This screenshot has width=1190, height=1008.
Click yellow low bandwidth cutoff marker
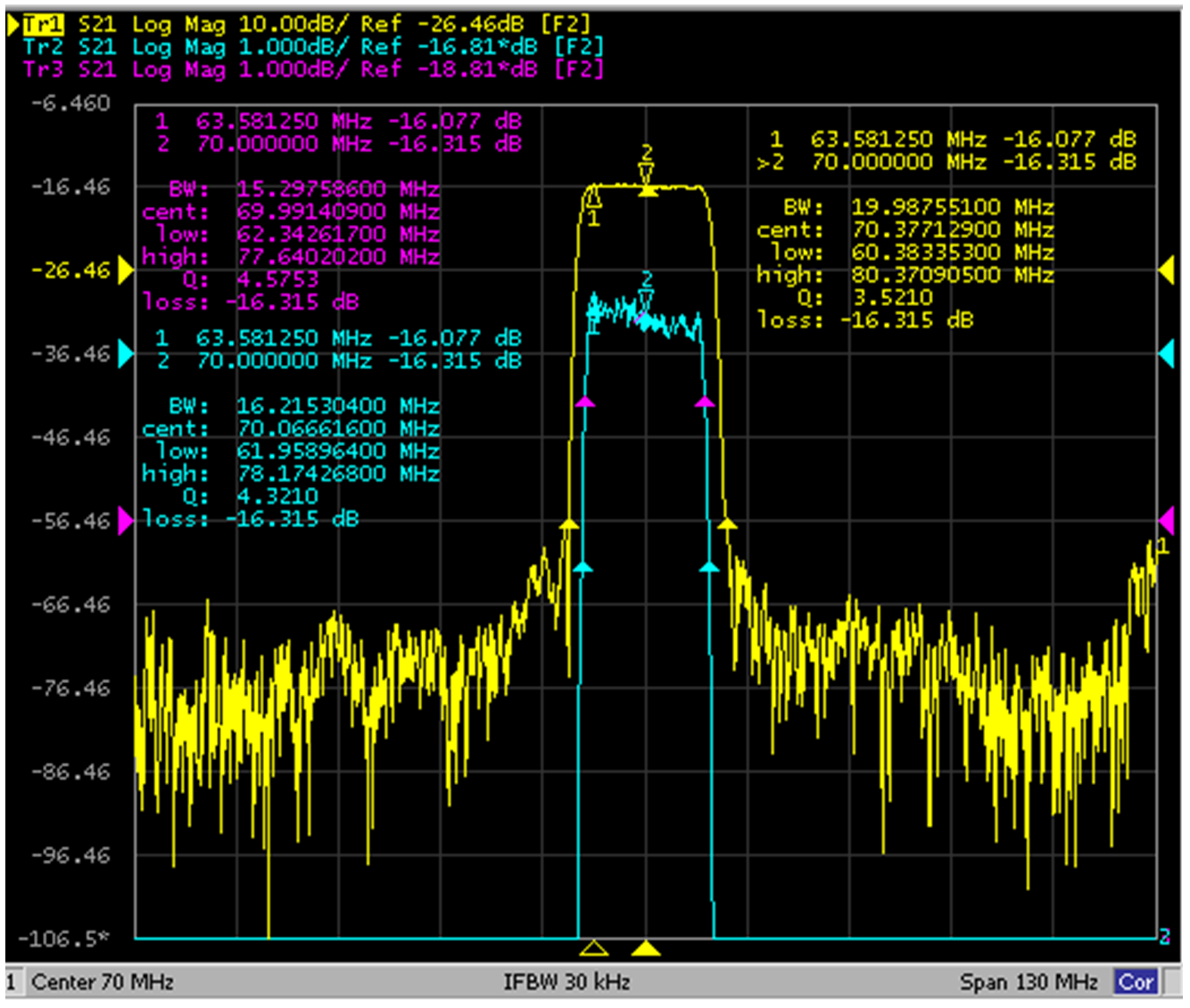(569, 524)
